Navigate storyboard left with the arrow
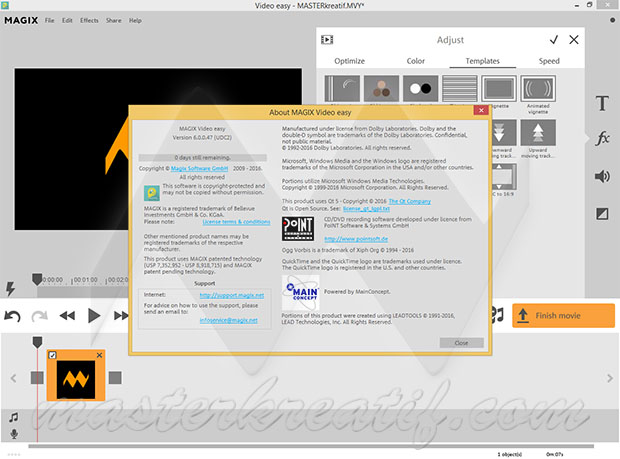 point(13,378)
